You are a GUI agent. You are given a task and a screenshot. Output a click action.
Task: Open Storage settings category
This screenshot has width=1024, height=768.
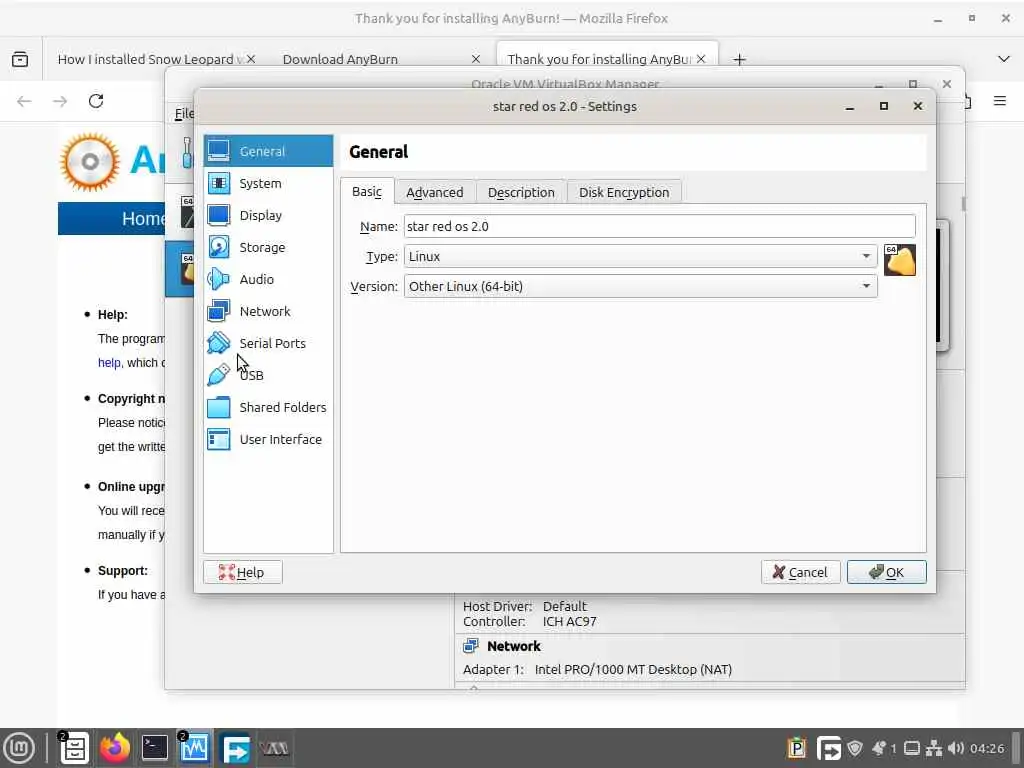click(268, 248)
